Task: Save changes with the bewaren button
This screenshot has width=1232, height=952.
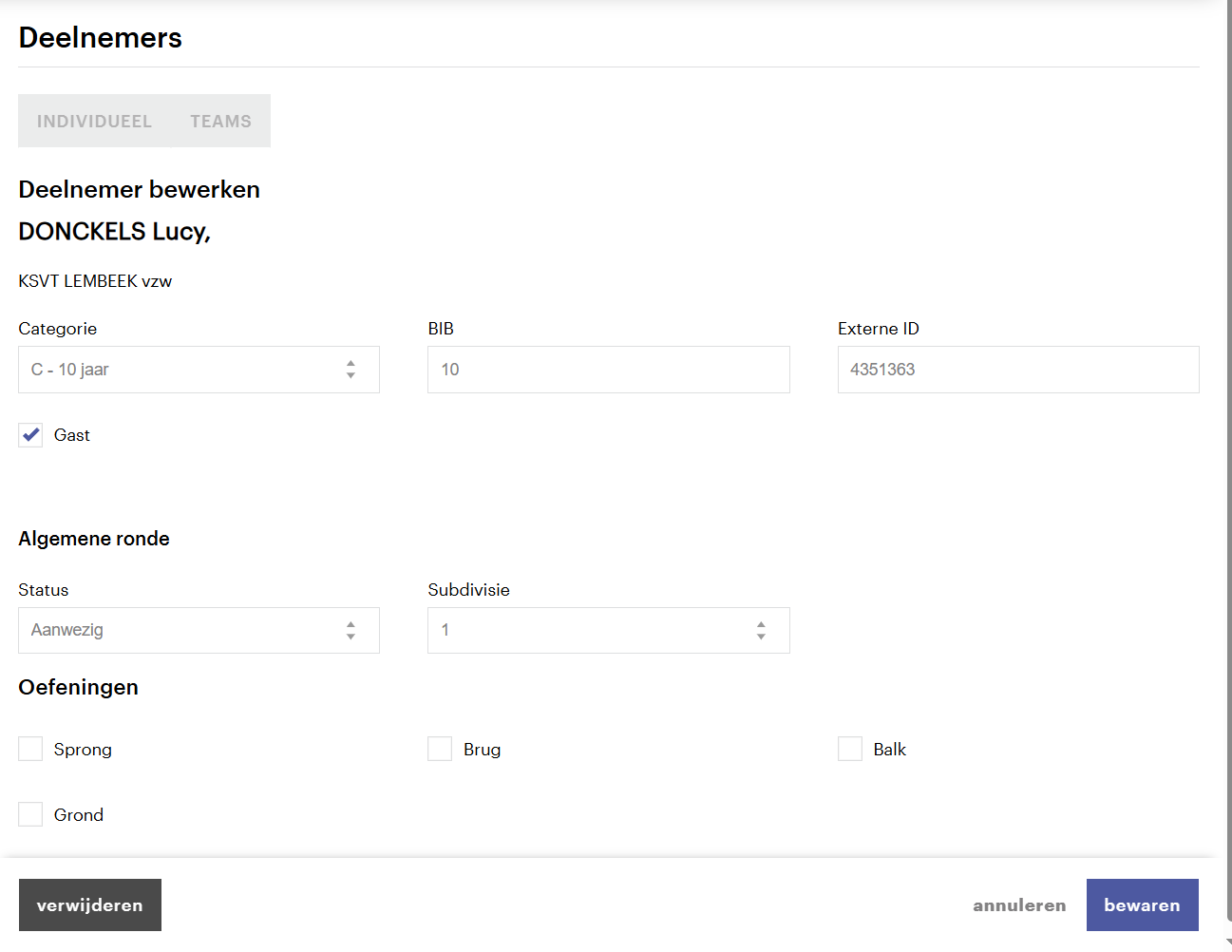Action: 1142,904
